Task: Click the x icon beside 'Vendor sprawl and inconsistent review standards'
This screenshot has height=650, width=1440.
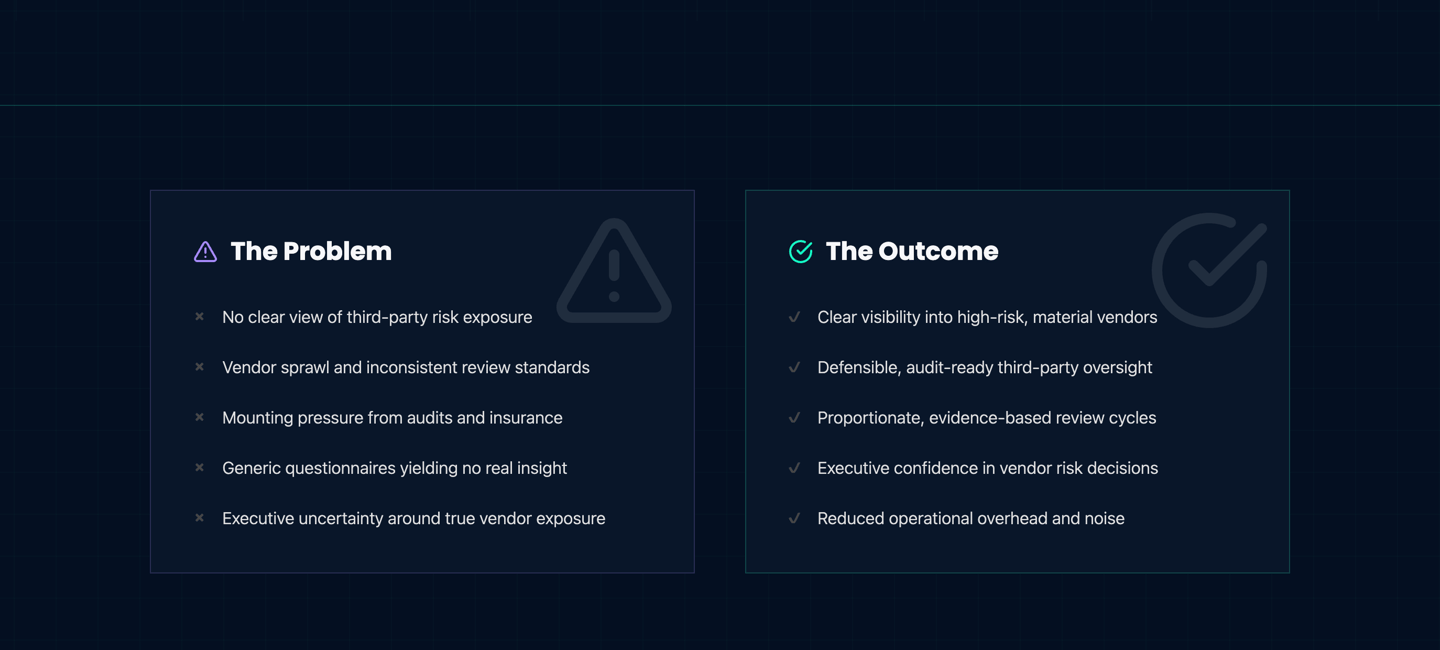Action: point(199,367)
